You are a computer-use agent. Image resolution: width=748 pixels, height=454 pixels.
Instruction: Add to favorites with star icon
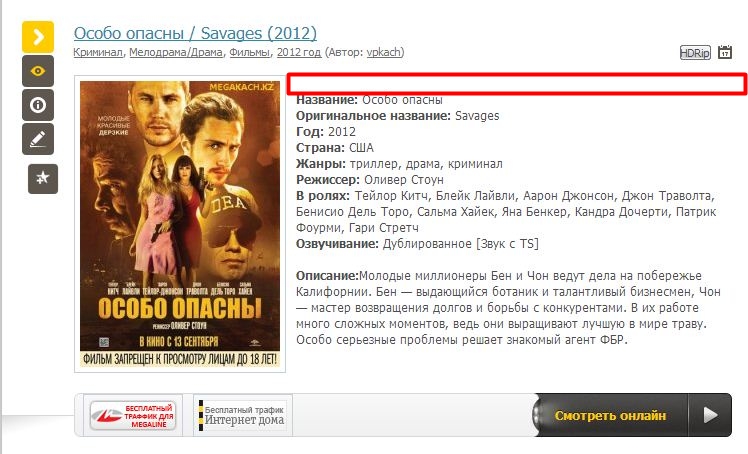pos(43,179)
